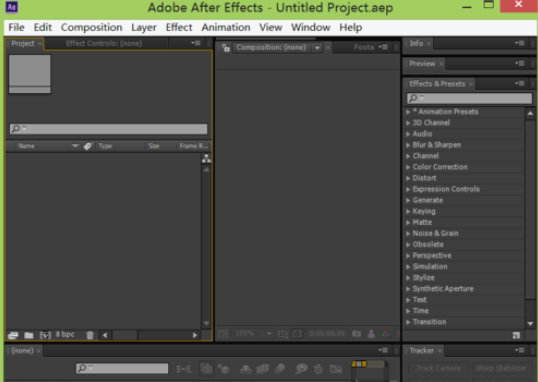Viewport: 538px width, 382px height.
Task: Create a new folder in Project panel
Action: click(x=29, y=335)
